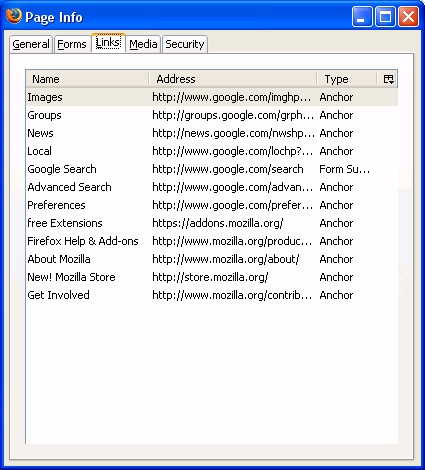Screen dimensions: 425x470
Task: Click the google.com/advan... address cell
Action: (233, 187)
